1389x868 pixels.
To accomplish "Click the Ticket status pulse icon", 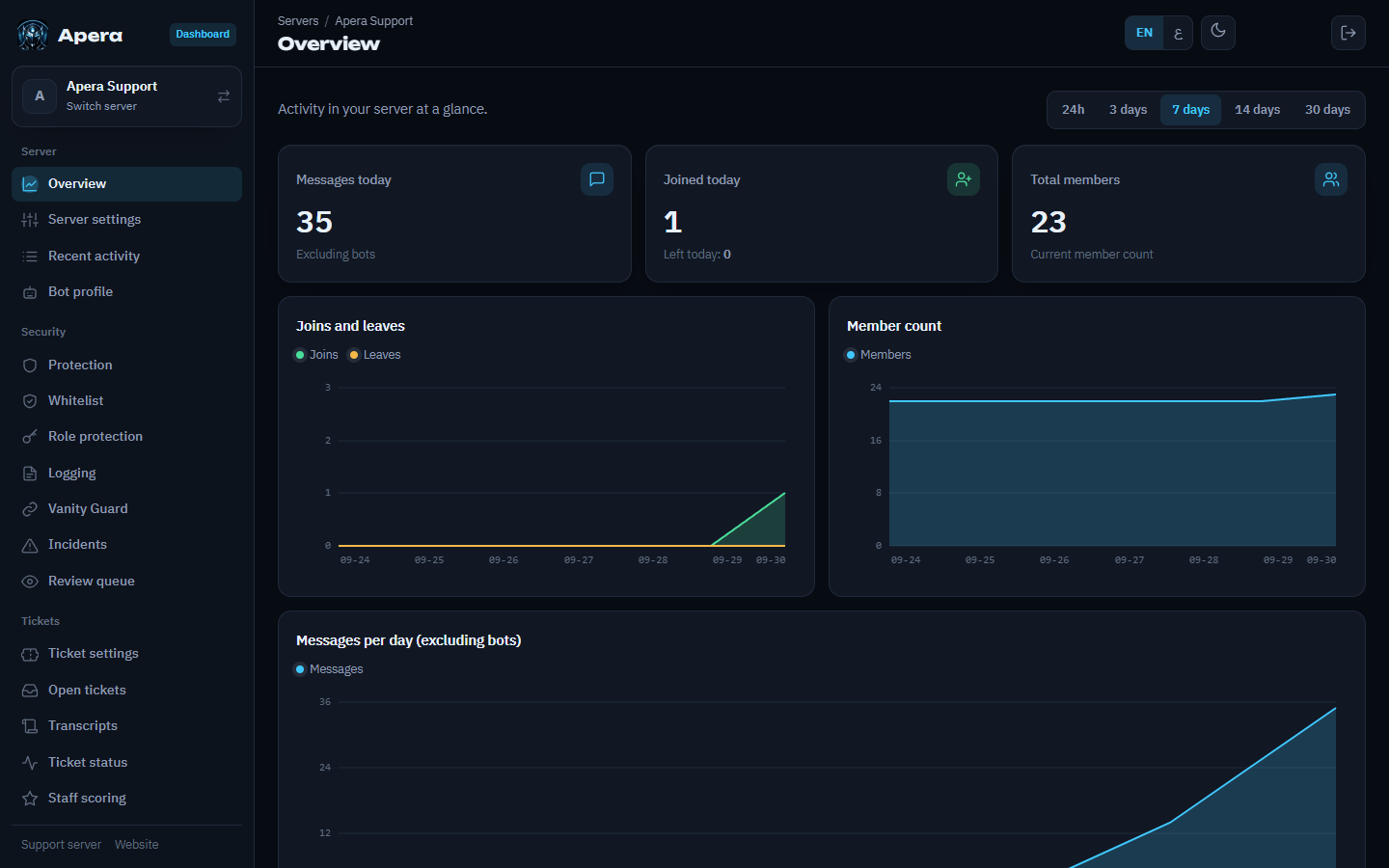I will point(30,763).
